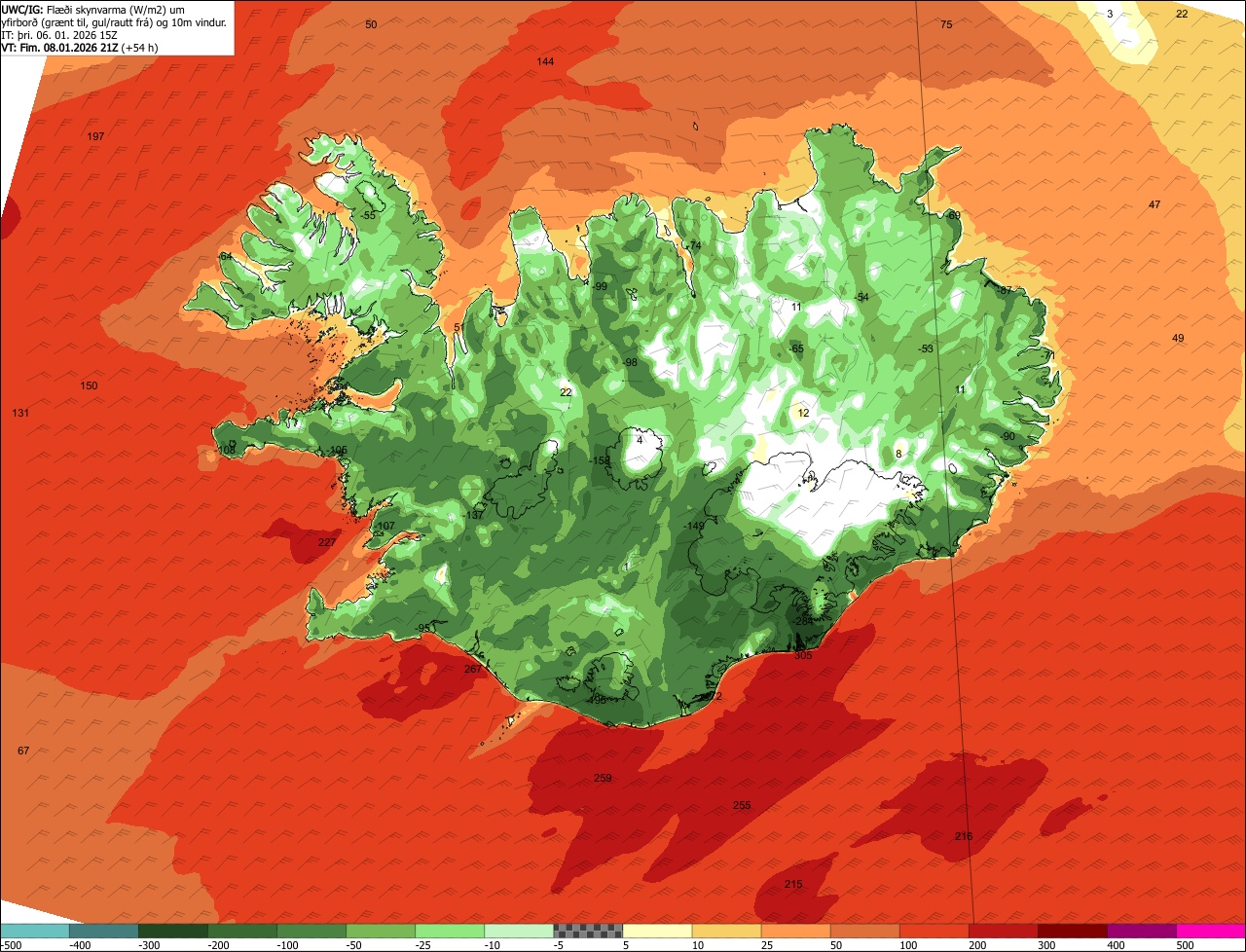The height and width of the screenshot is (952, 1246).
Task: Click the initial time 'IT: þri. 06. 01. 2026 15Z'
Action: click(57, 34)
